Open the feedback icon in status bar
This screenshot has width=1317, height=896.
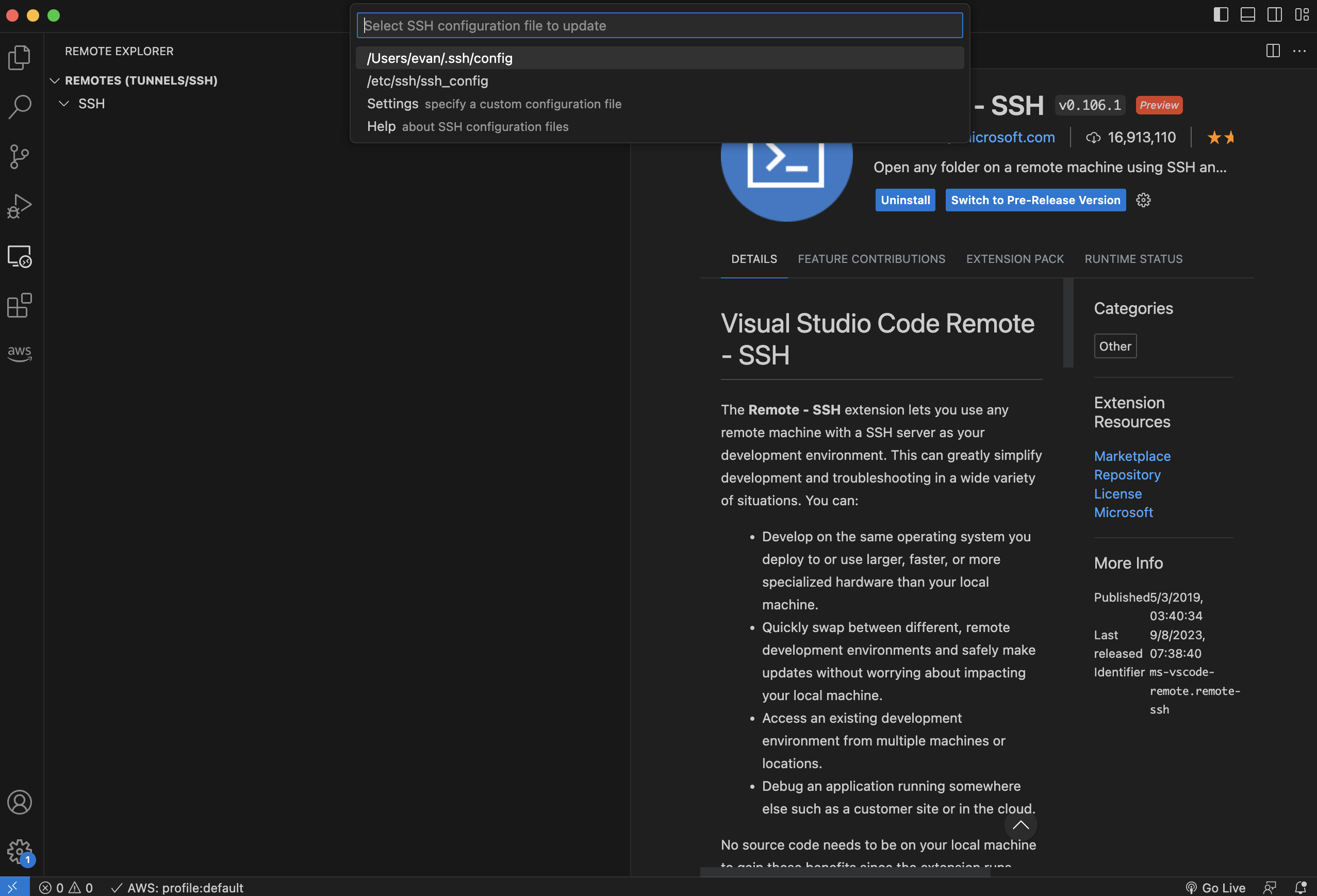1270,888
